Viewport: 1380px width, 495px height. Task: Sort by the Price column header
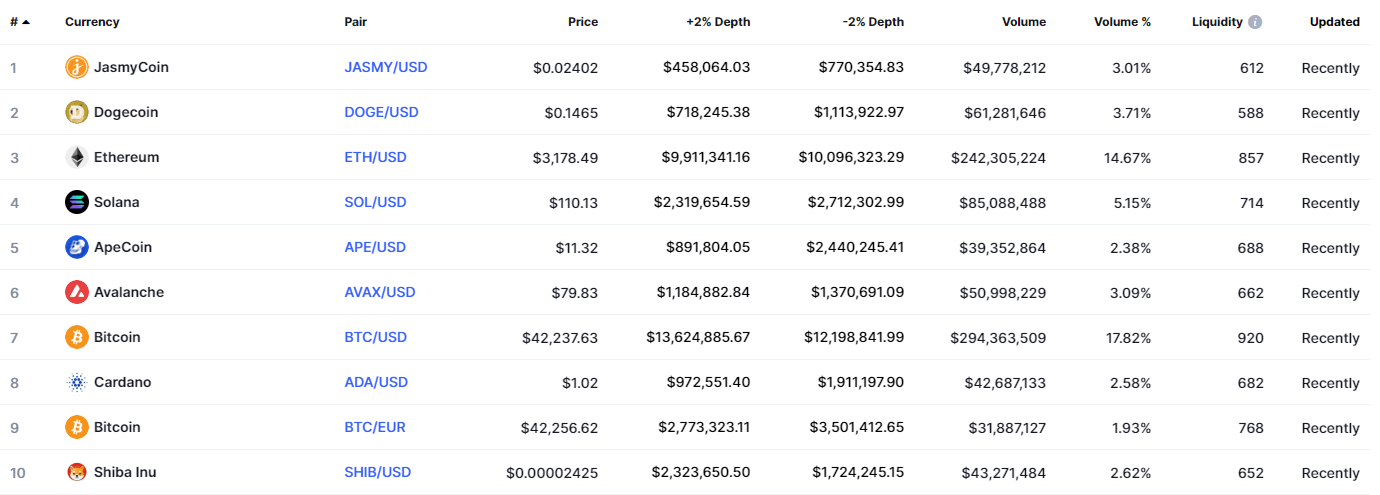tap(582, 22)
